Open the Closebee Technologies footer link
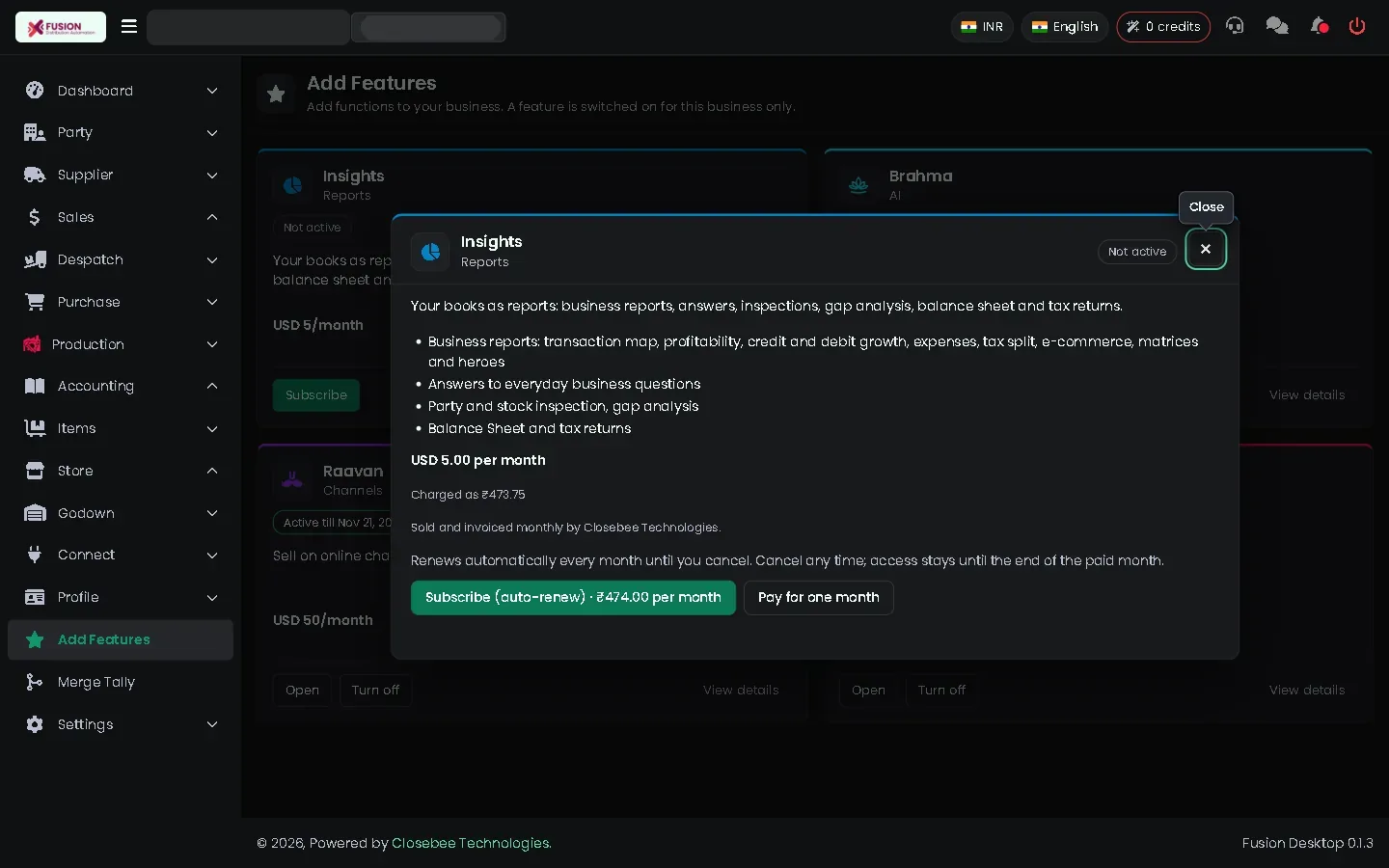This screenshot has width=1389, height=868. coord(472,843)
